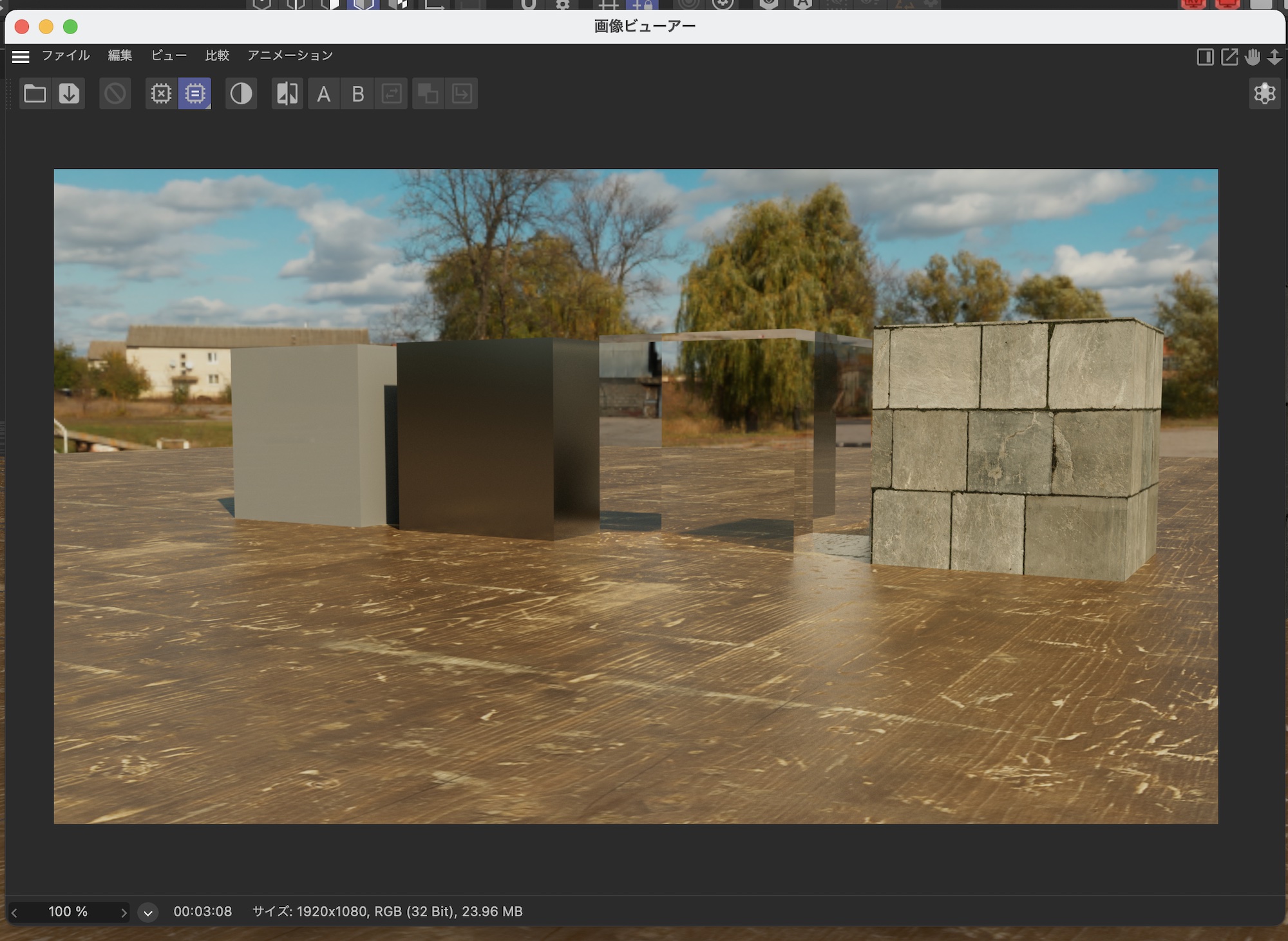The image size is (1288, 941).
Task: Open the Redshift render settings icon
Action: tap(1264, 94)
